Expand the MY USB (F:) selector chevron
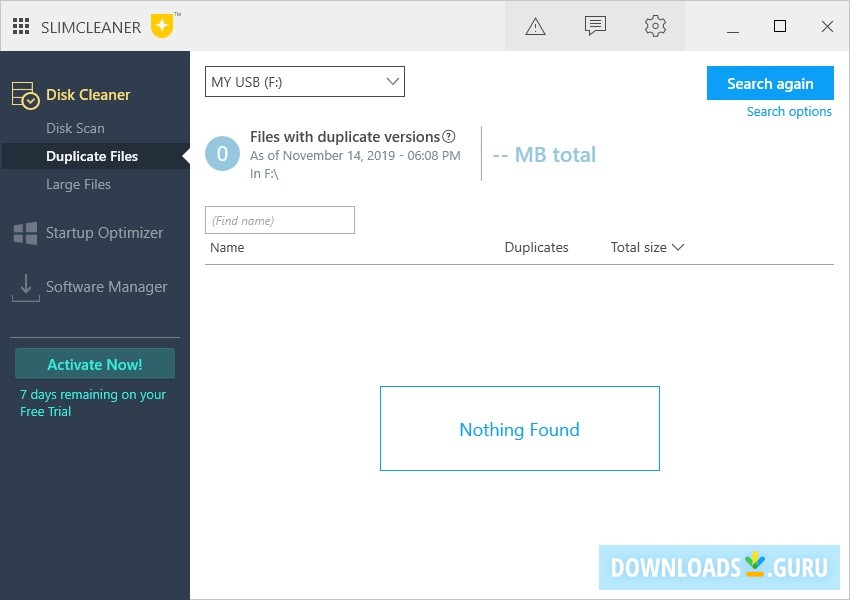 pos(390,81)
